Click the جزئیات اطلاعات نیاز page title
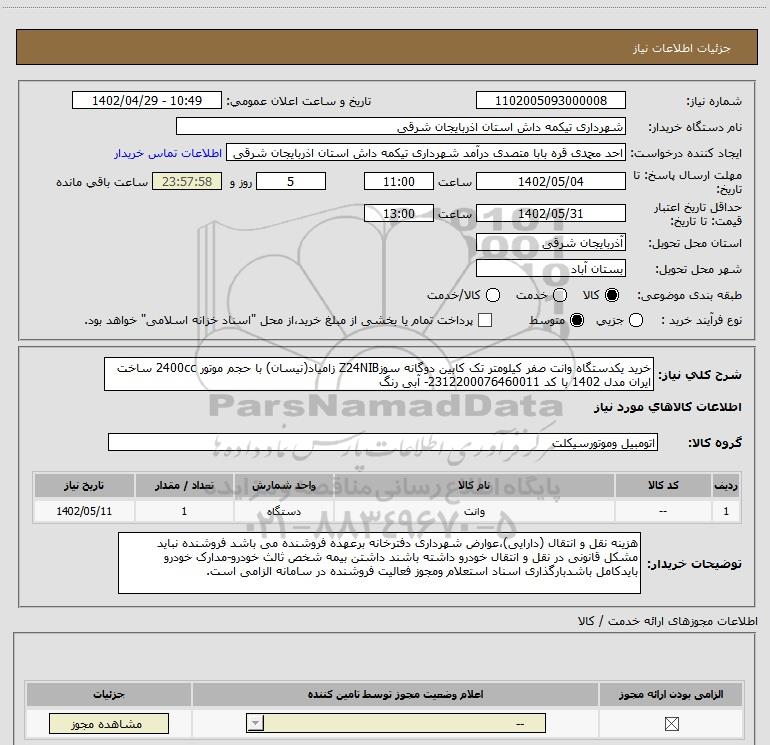The image size is (770, 745). pyautogui.click(x=681, y=48)
